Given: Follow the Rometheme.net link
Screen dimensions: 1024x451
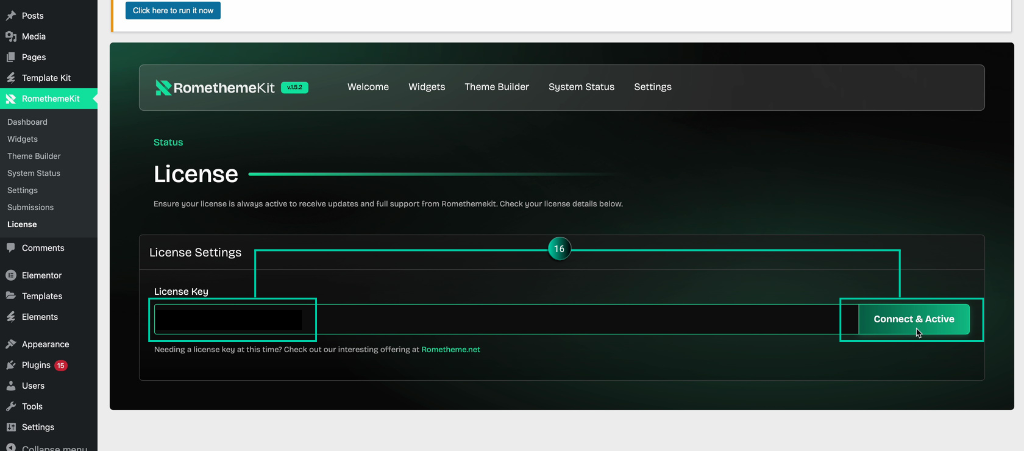Looking at the screenshot, I should 451,349.
